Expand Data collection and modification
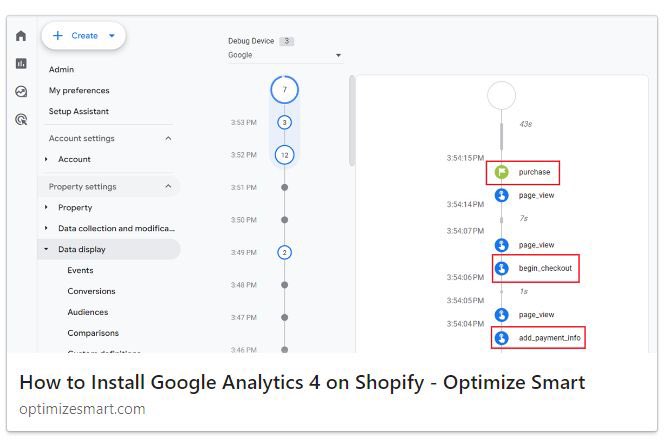The width and height of the screenshot is (664, 442). point(46,228)
